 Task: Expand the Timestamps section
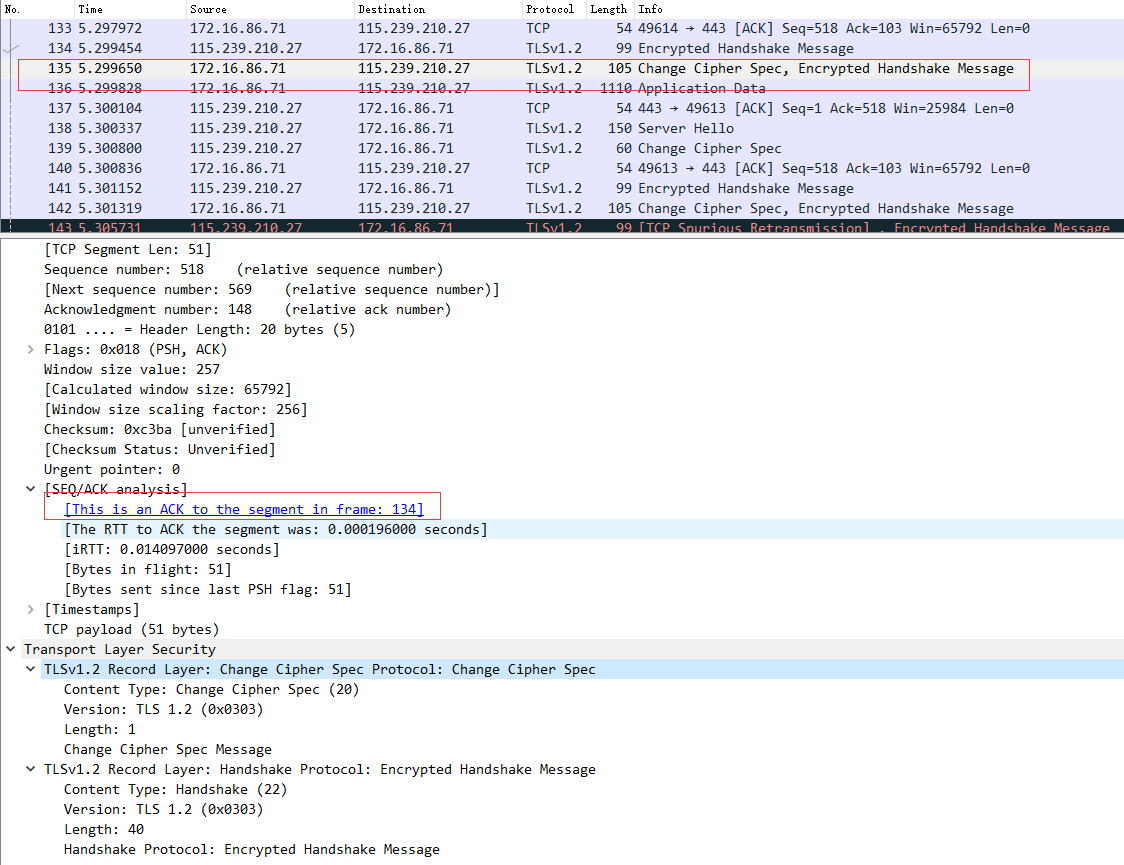tap(30, 609)
